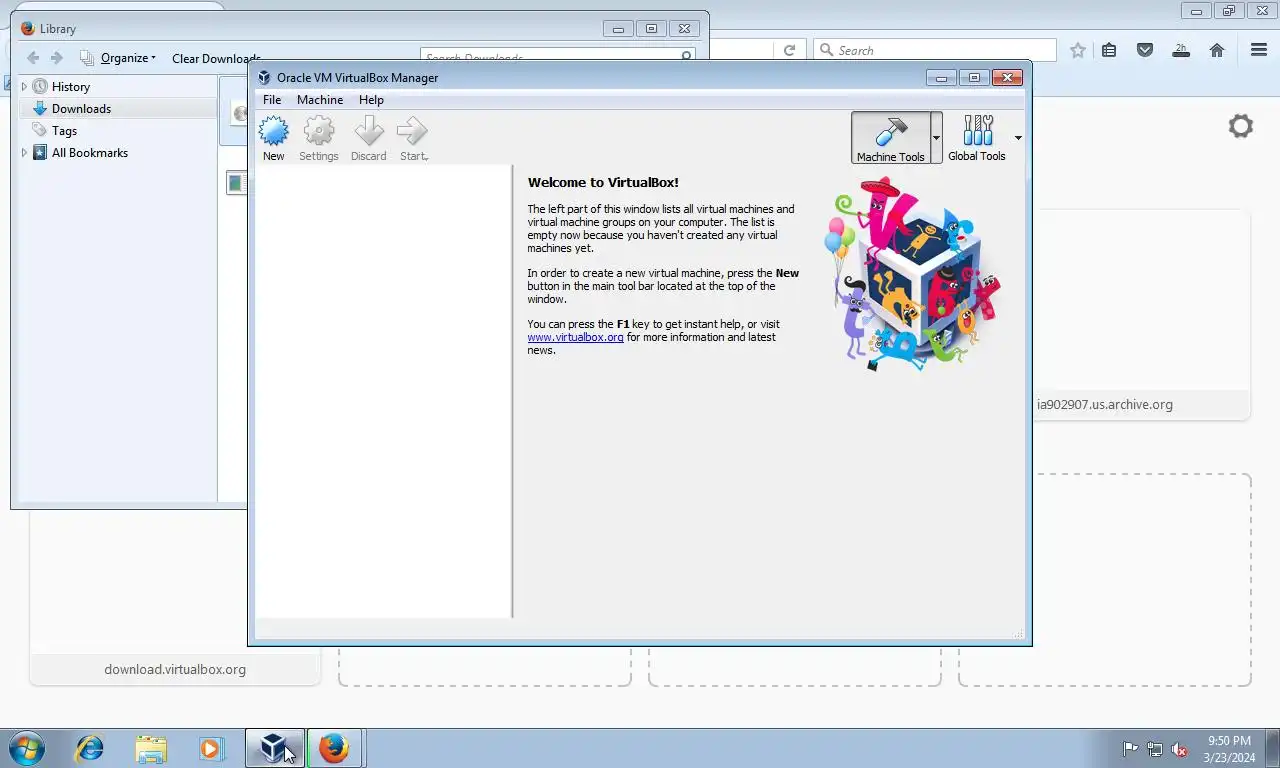Click the 2h downloads progress icon
The width and height of the screenshot is (1280, 768).
point(1181,50)
